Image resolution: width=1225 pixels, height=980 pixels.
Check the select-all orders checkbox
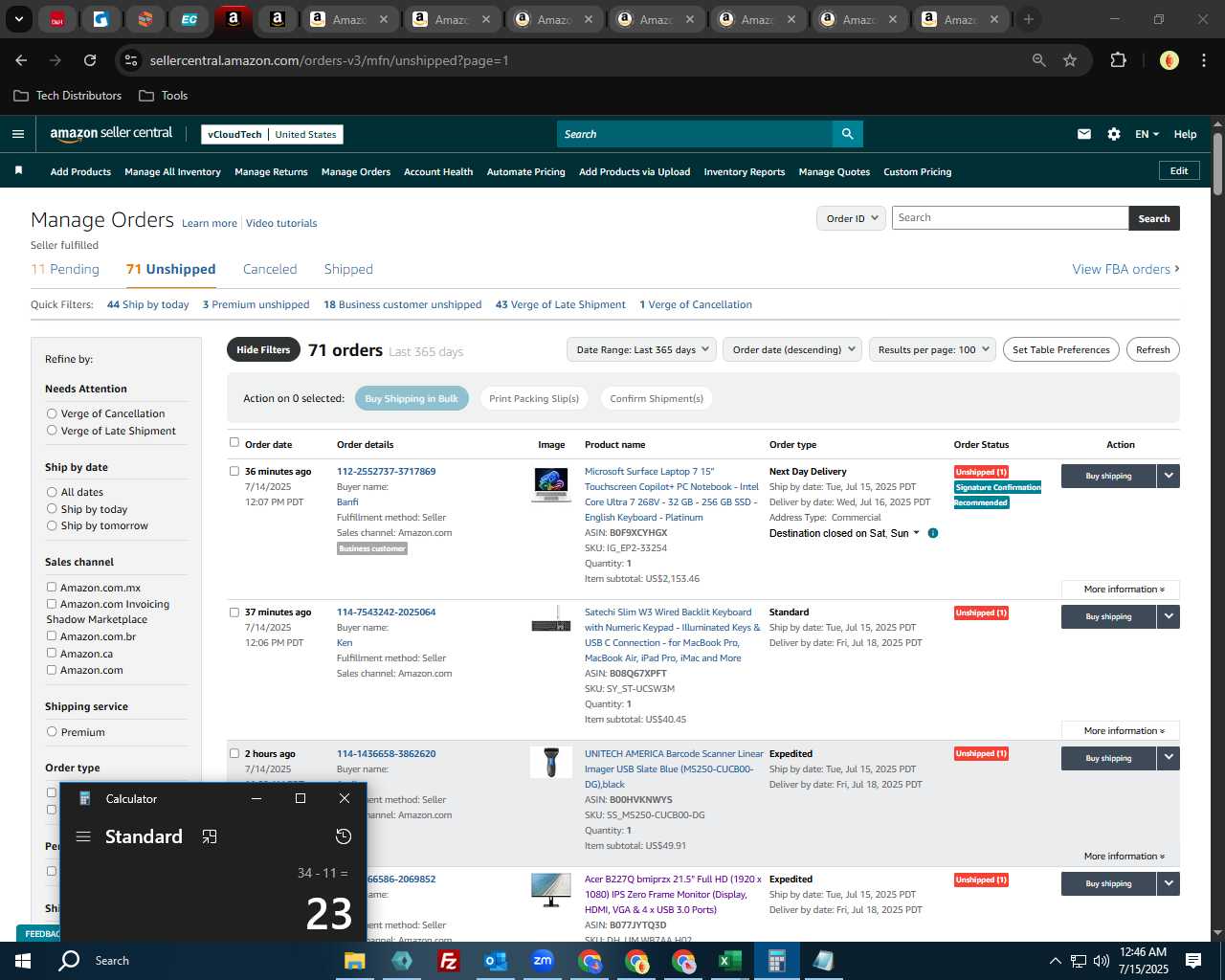tap(234, 442)
